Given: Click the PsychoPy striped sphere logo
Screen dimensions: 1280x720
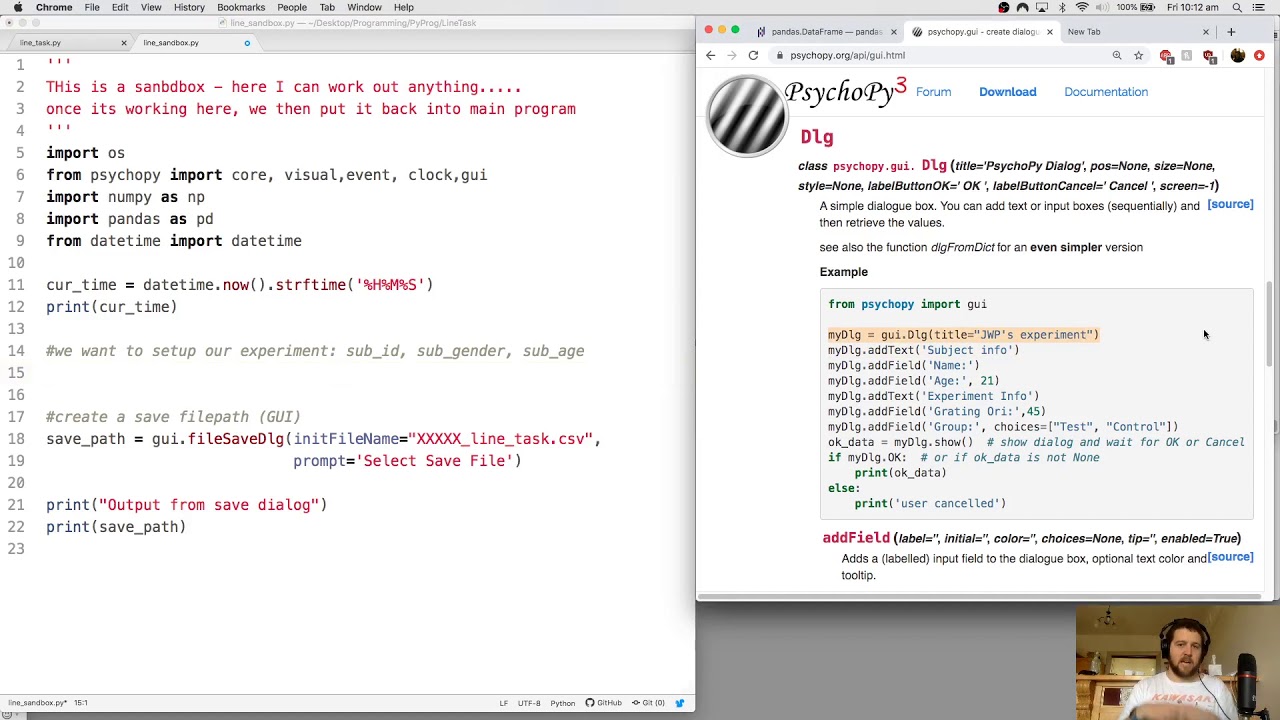Looking at the screenshot, I should (746, 117).
